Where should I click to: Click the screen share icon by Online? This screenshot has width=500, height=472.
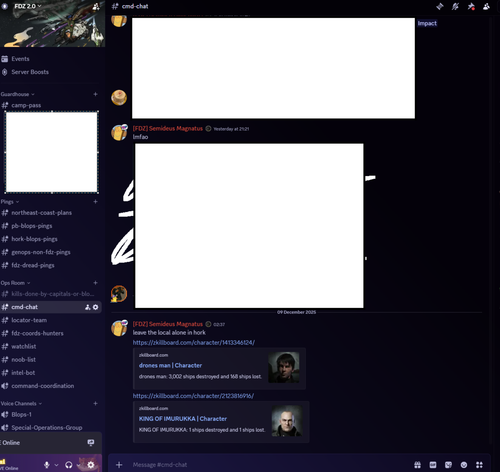pos(91,443)
